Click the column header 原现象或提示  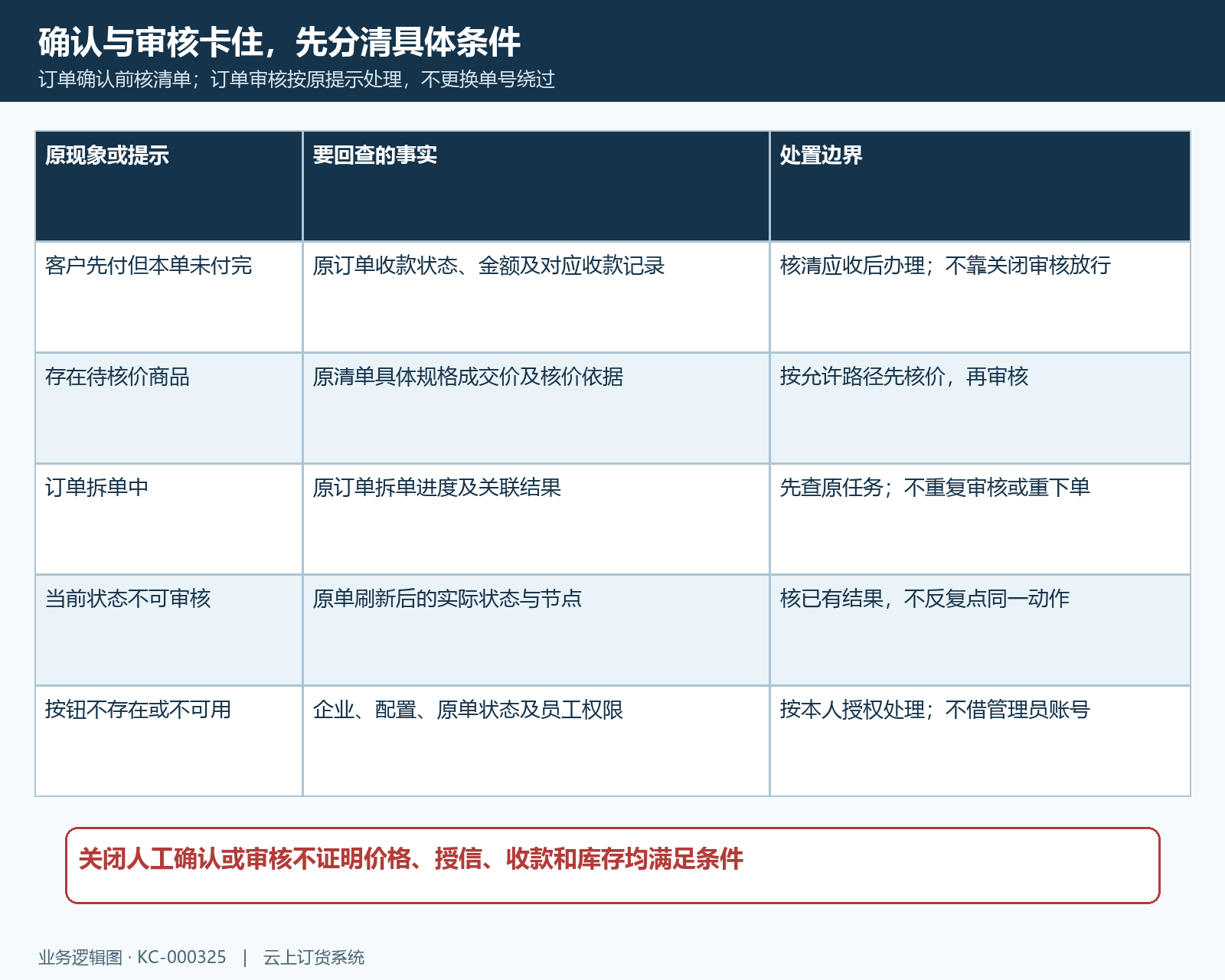[168, 186]
